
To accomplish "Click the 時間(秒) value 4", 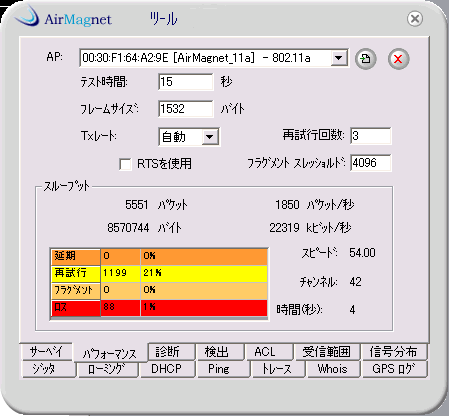I will point(352,310).
